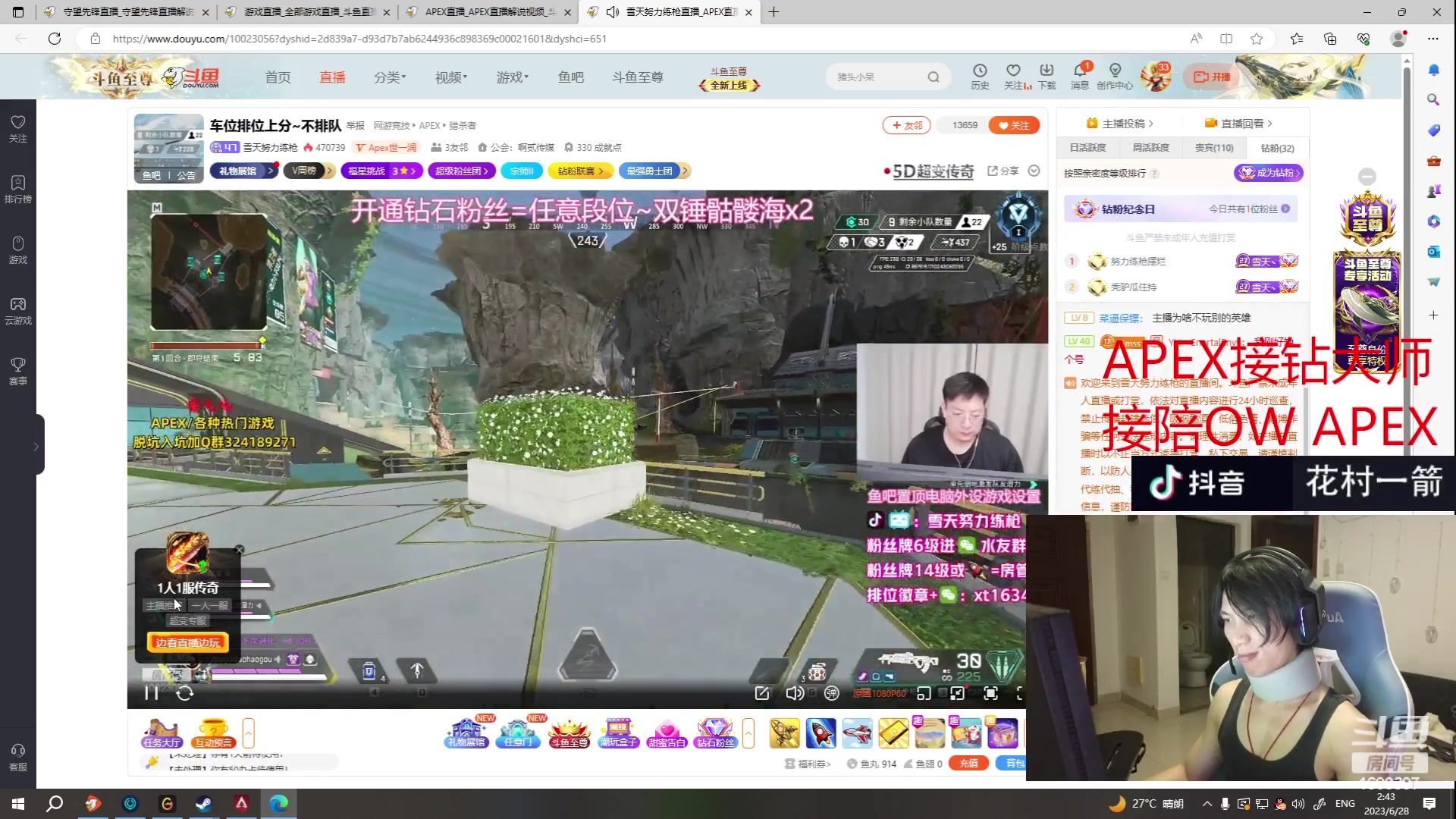This screenshot has width=1456, height=819.
Task: Close the 1人1服传奇 ad popup
Action: click(x=240, y=549)
